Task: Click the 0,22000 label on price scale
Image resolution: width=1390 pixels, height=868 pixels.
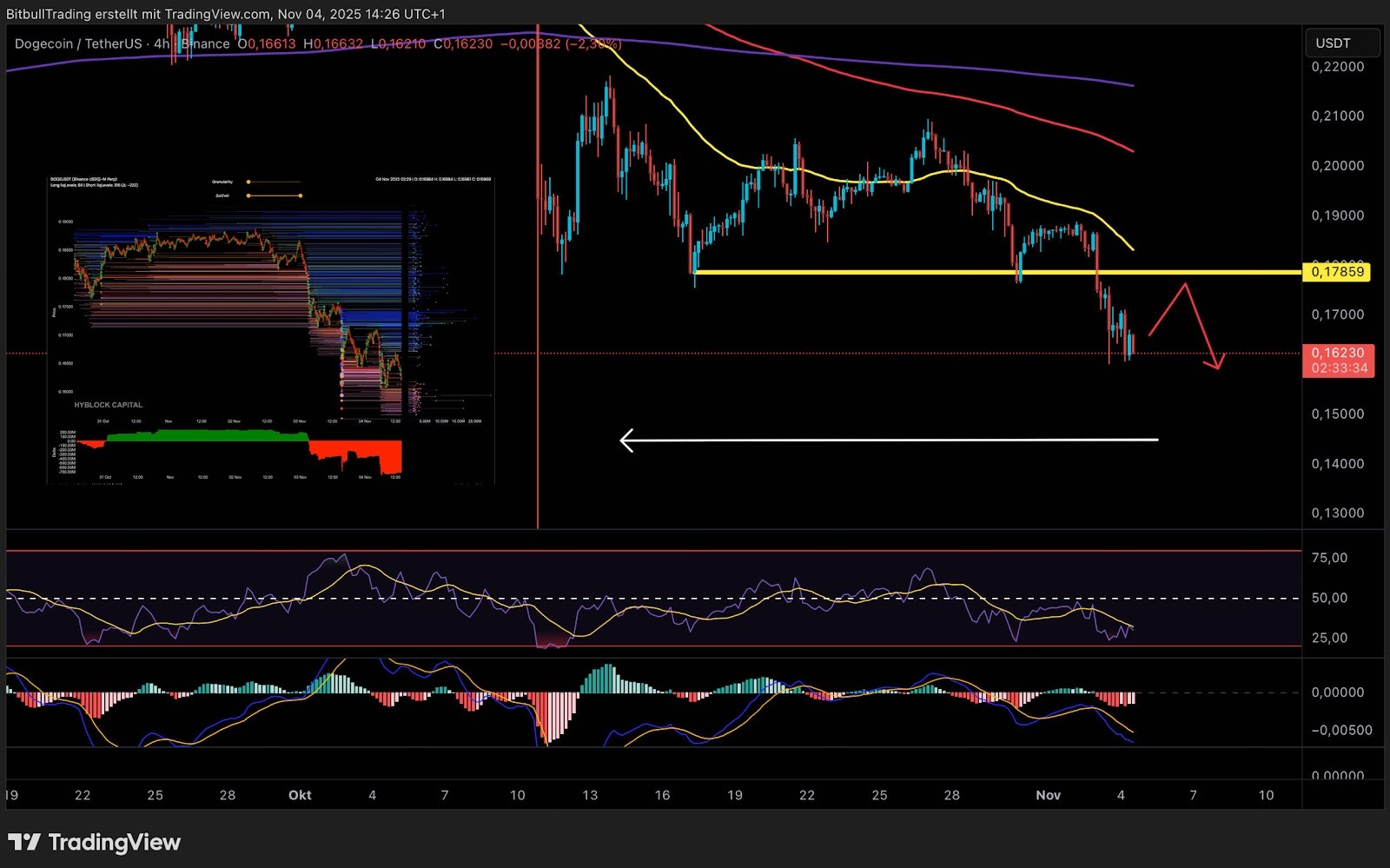Action: point(1337,67)
